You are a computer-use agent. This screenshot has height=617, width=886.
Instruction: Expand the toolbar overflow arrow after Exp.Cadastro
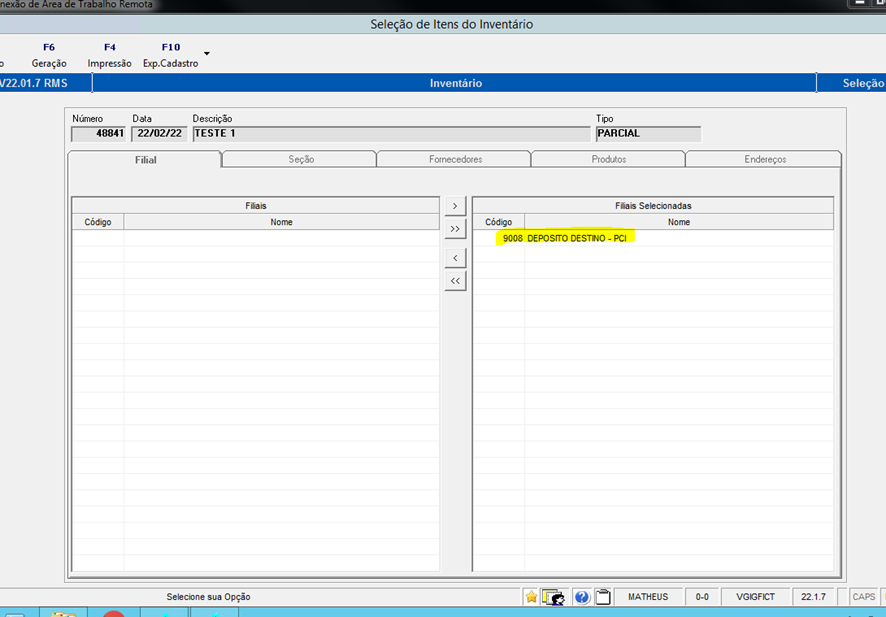pyautogui.click(x=207, y=54)
